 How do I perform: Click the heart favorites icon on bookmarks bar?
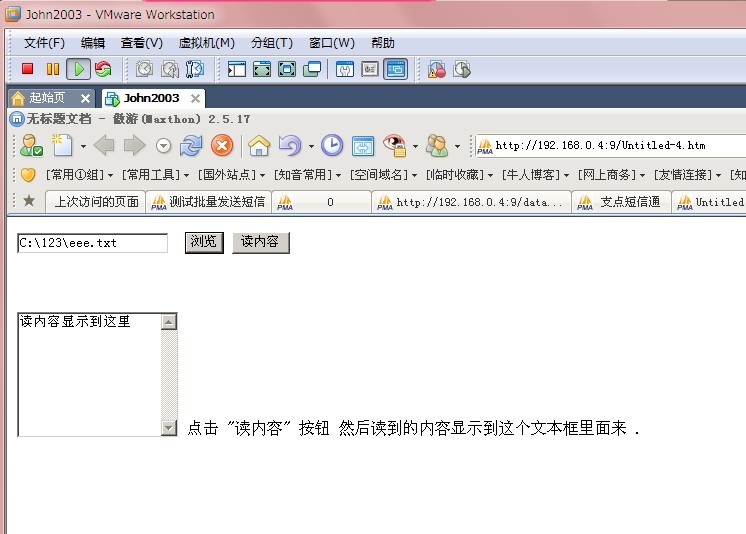(28, 175)
